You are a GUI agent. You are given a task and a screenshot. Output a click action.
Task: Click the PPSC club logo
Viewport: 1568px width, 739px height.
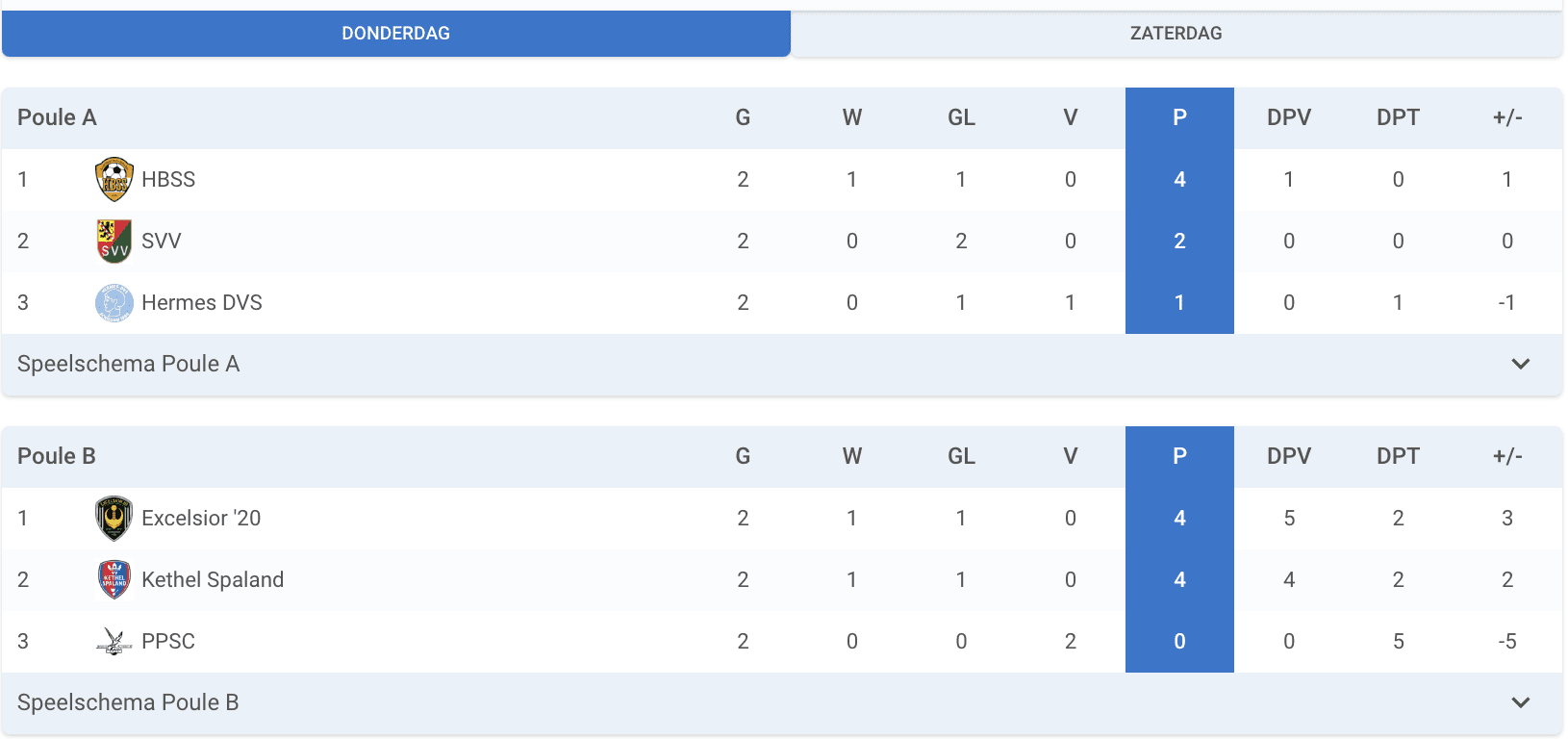pyautogui.click(x=114, y=642)
